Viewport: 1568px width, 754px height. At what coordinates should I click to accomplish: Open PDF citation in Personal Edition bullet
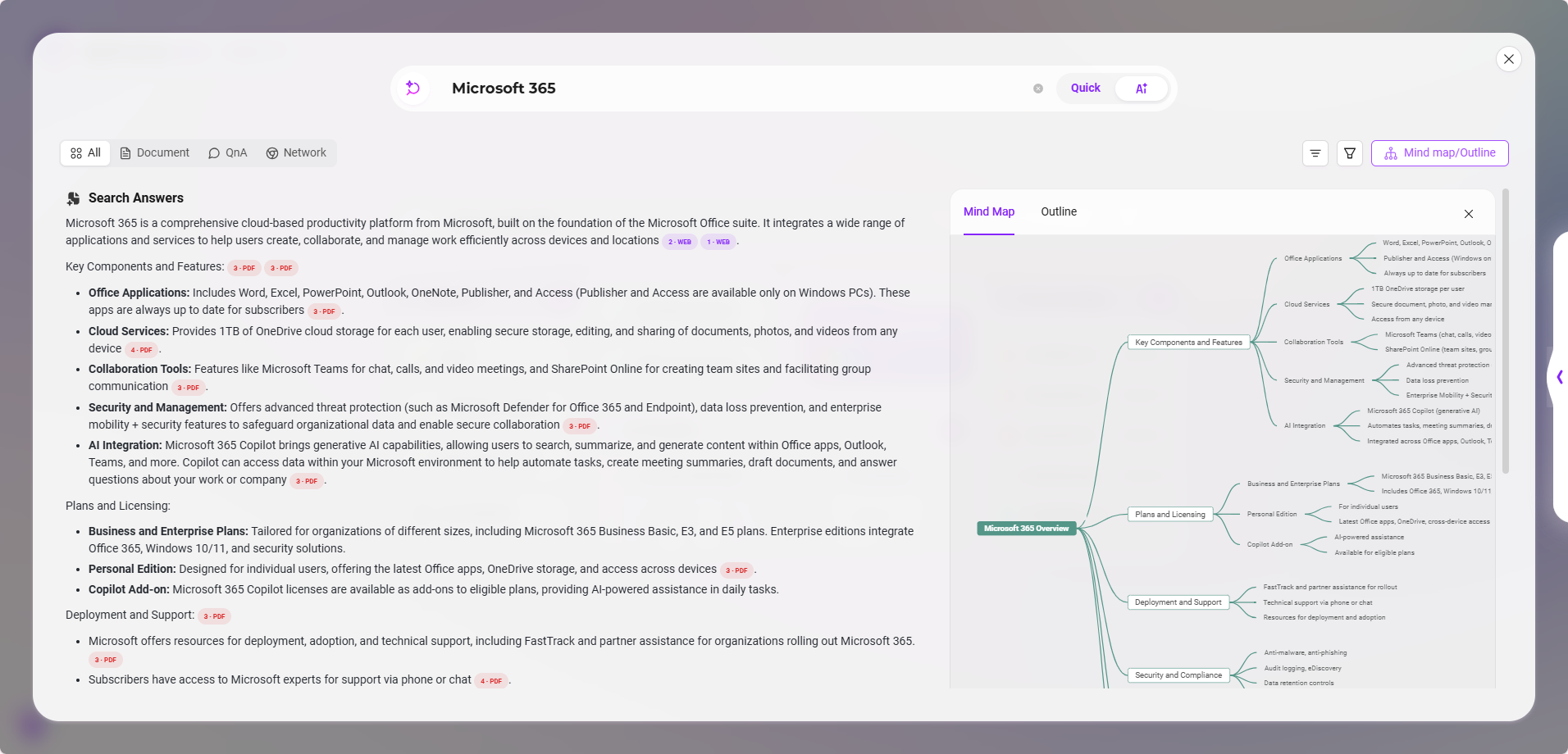(x=736, y=570)
